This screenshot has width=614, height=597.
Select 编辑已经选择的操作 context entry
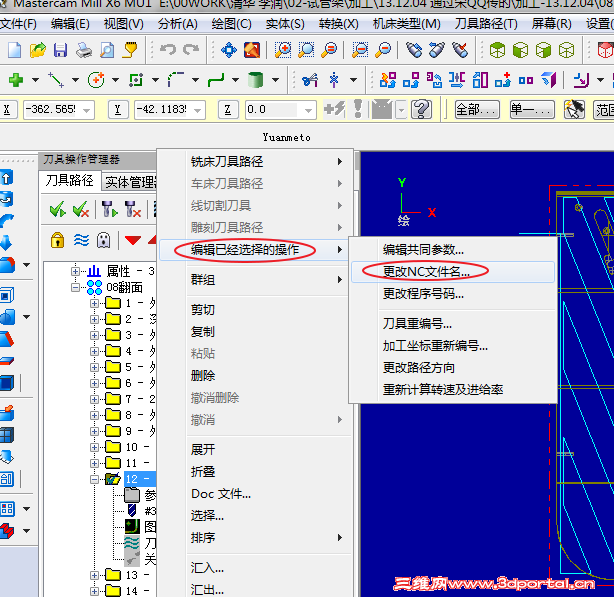(253, 250)
